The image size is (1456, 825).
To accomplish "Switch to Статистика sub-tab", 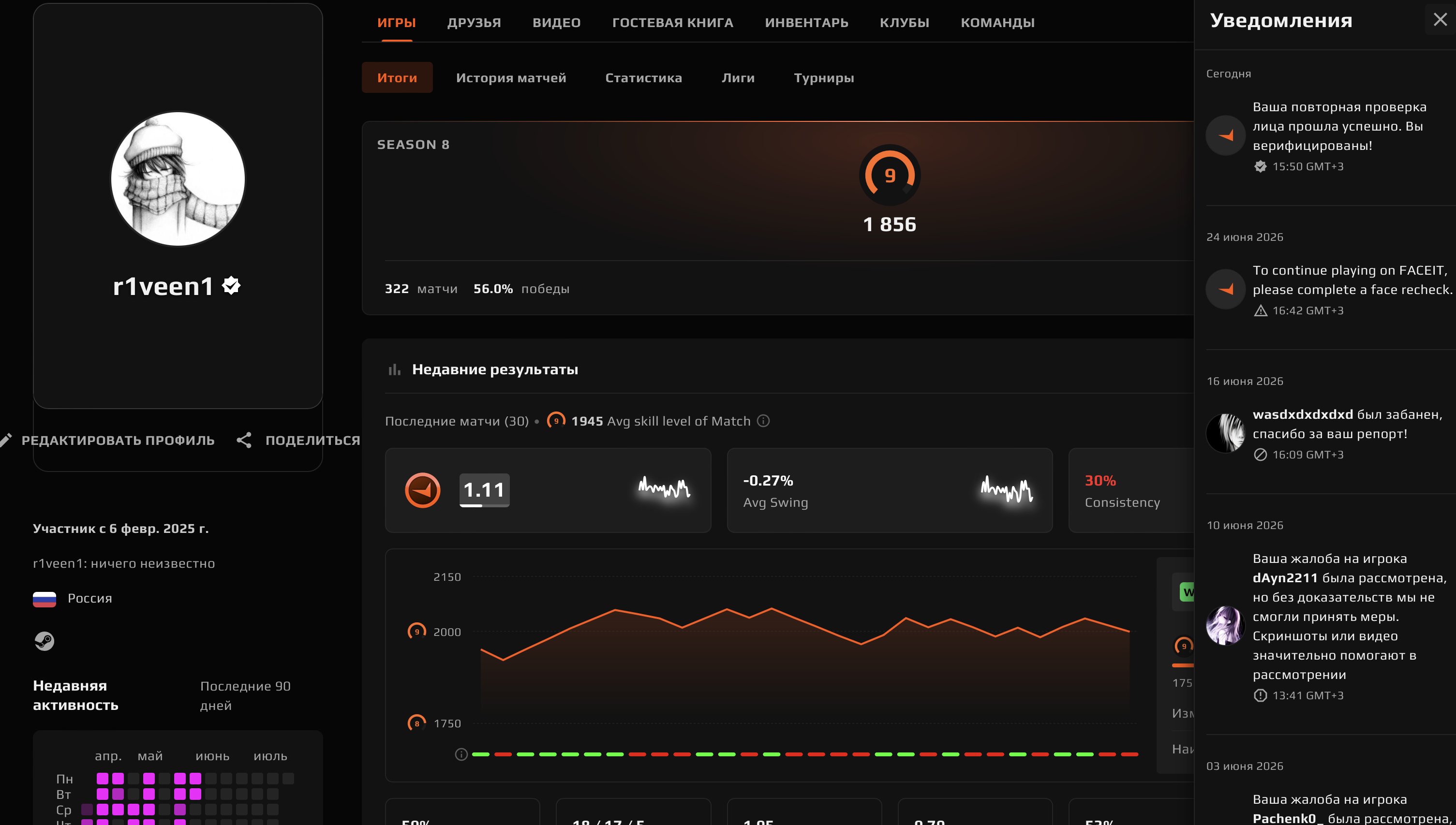I will click(x=643, y=78).
